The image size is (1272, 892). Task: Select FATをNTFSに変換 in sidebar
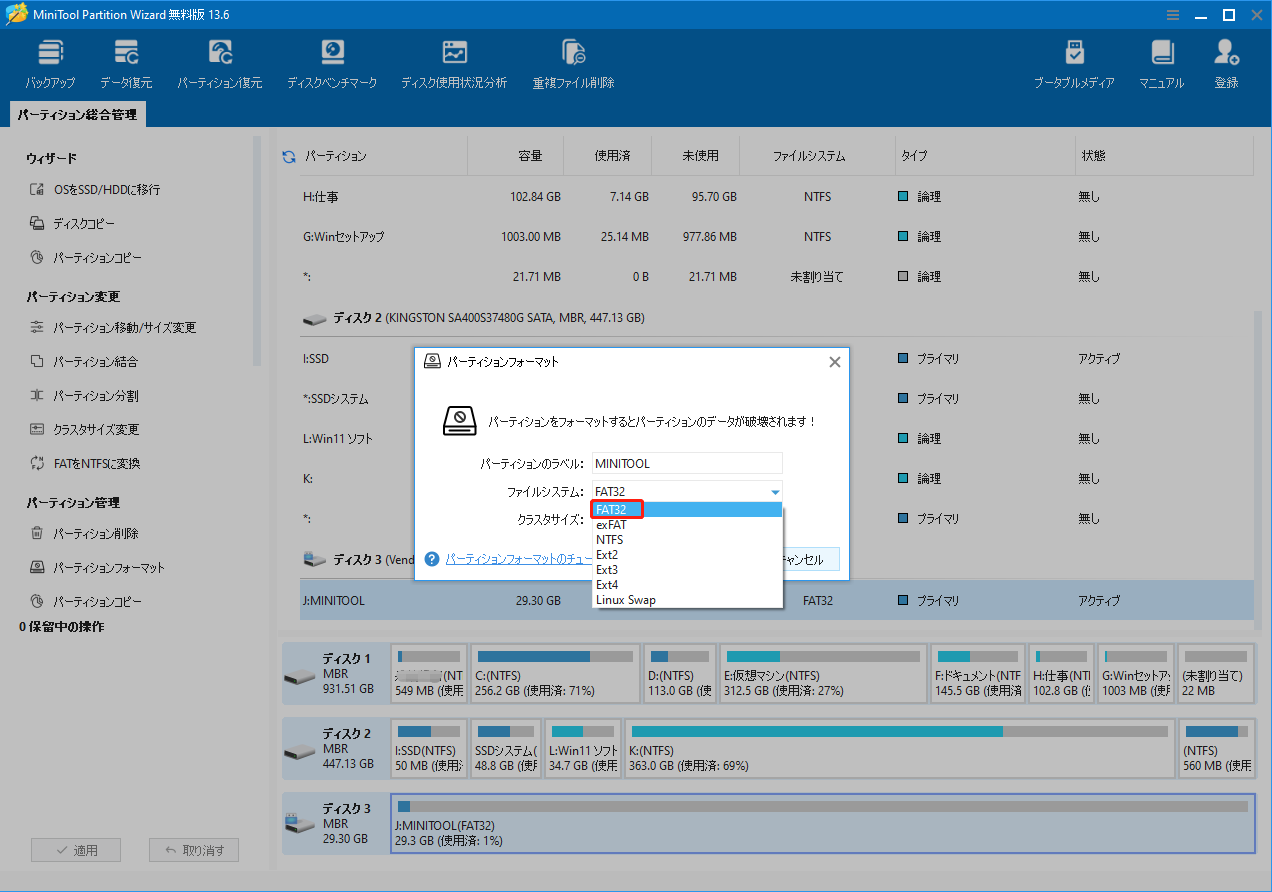tap(84, 464)
